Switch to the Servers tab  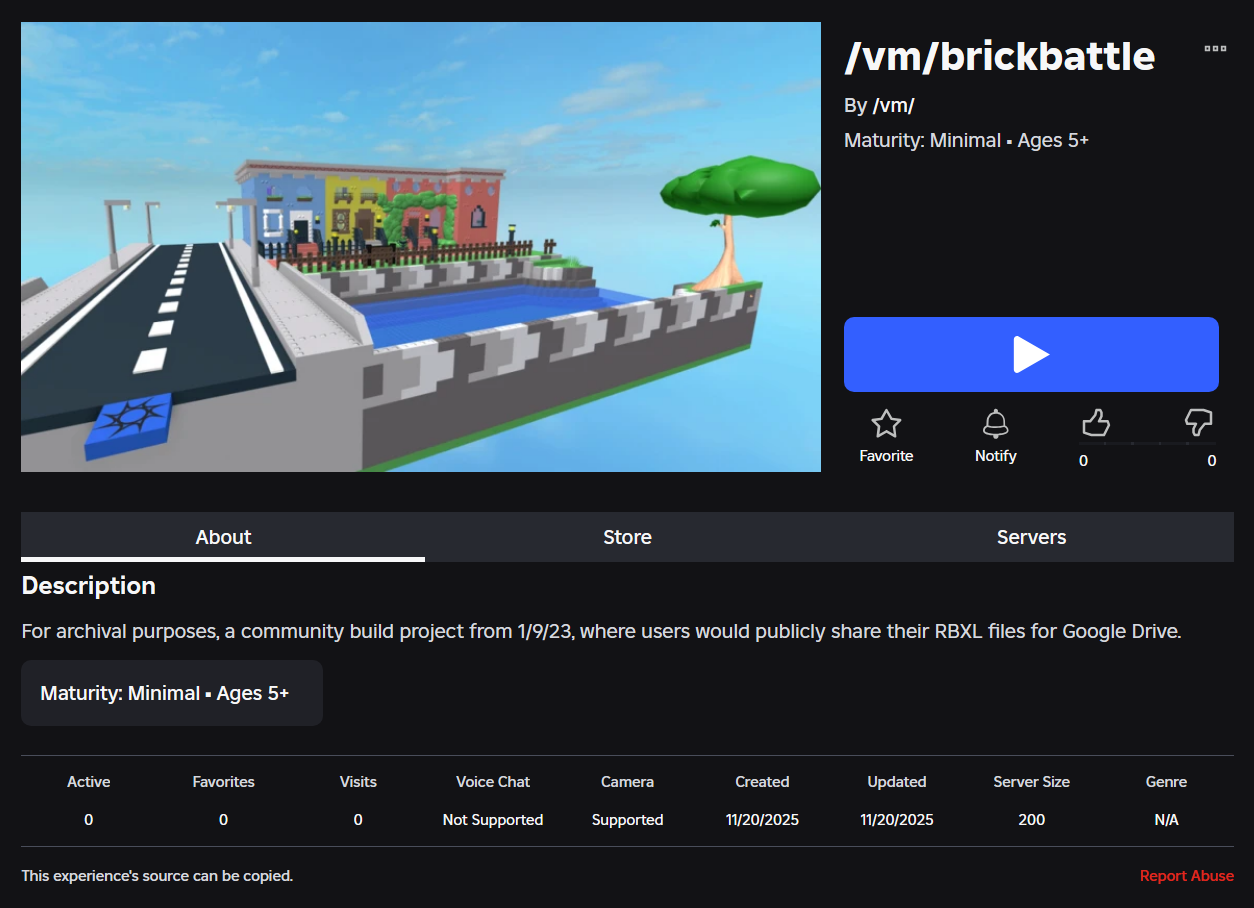pyautogui.click(x=1031, y=537)
